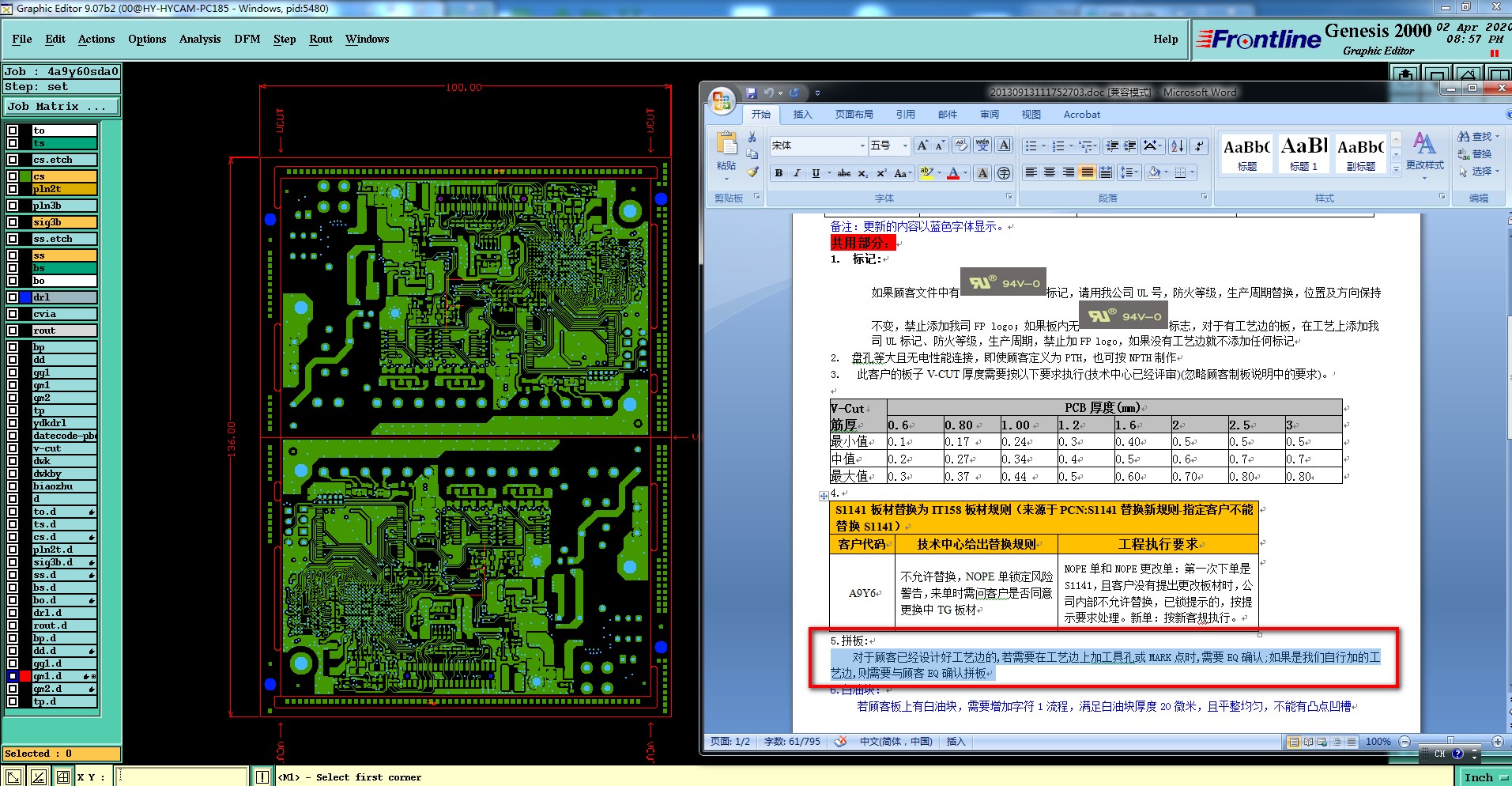This screenshot has height=786, width=1512.
Task: Click the Job Matrix button
Action: [62, 106]
